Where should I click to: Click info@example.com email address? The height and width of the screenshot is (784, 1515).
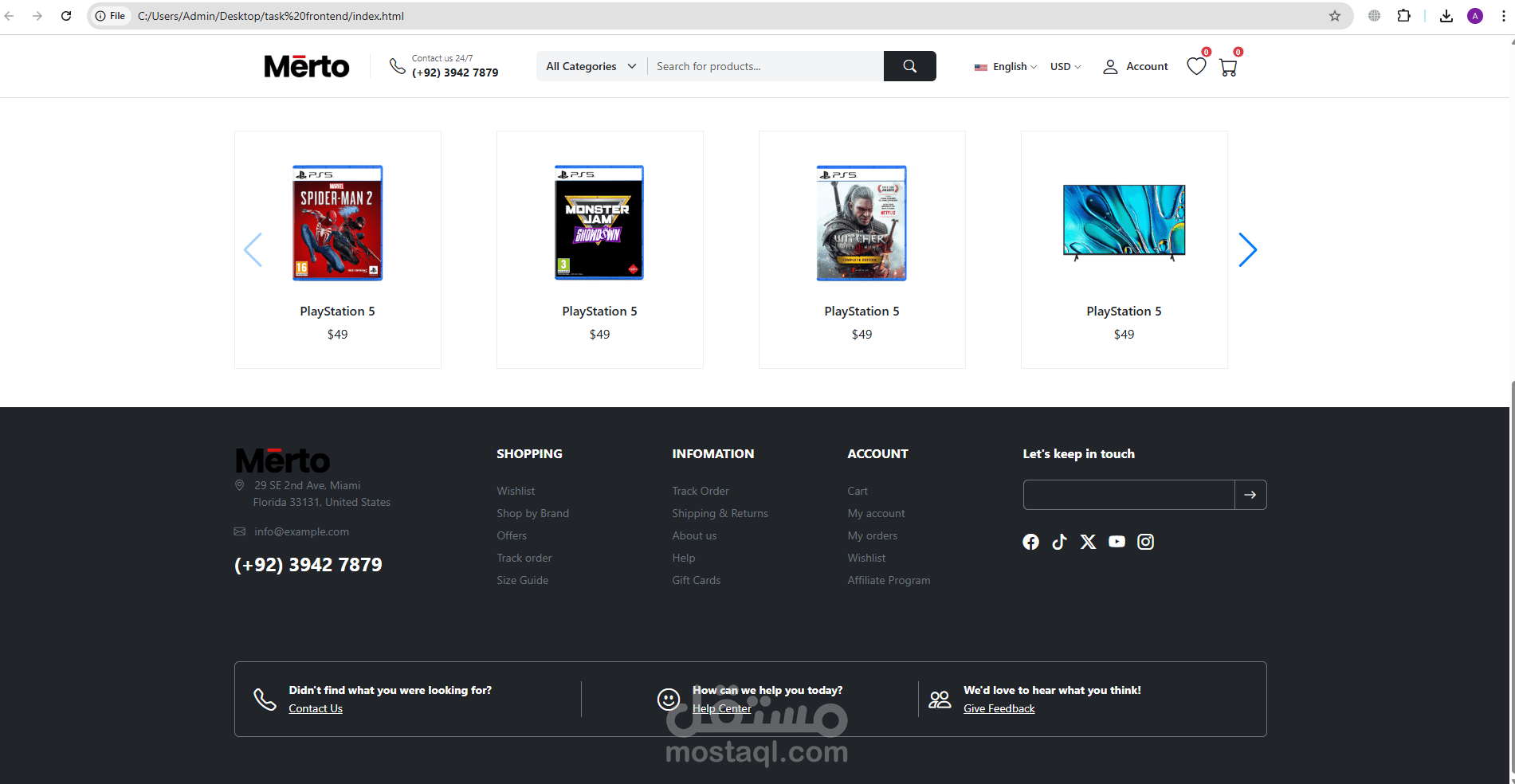tap(301, 531)
